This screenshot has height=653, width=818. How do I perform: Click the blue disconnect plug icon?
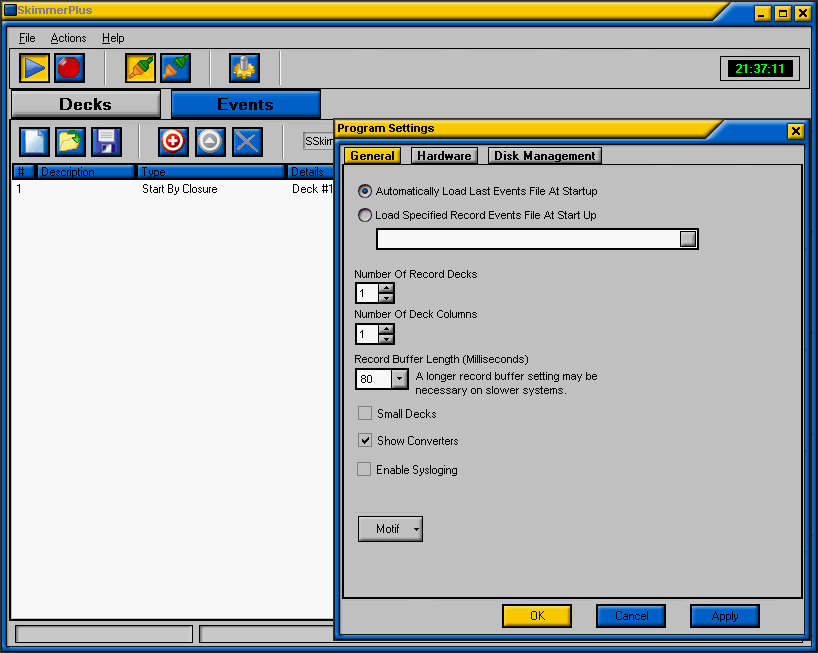176,68
